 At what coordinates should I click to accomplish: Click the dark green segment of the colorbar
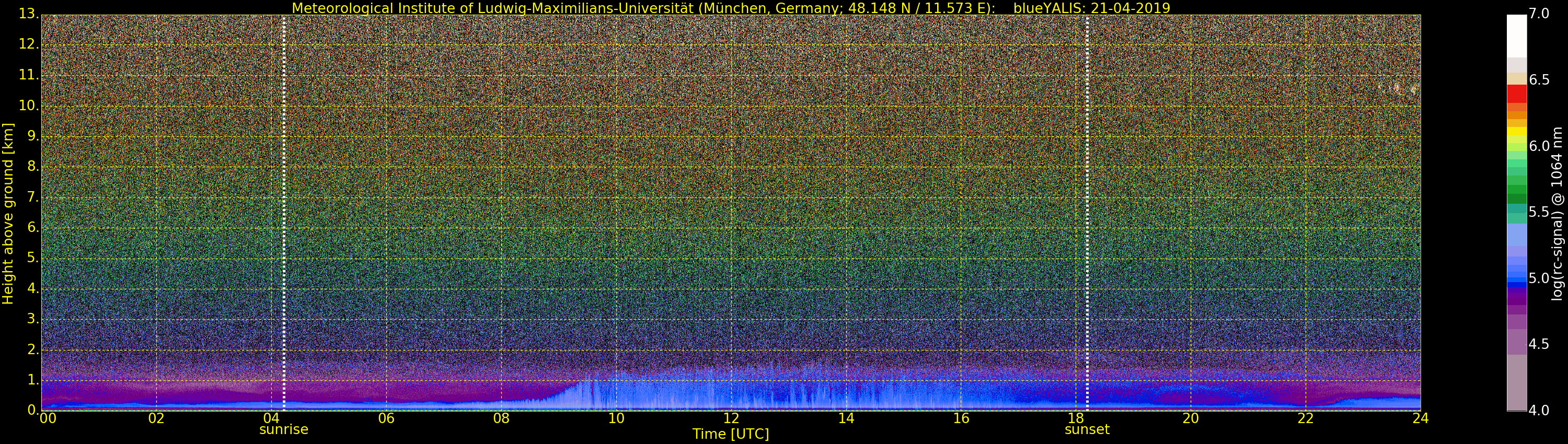coord(1516,198)
